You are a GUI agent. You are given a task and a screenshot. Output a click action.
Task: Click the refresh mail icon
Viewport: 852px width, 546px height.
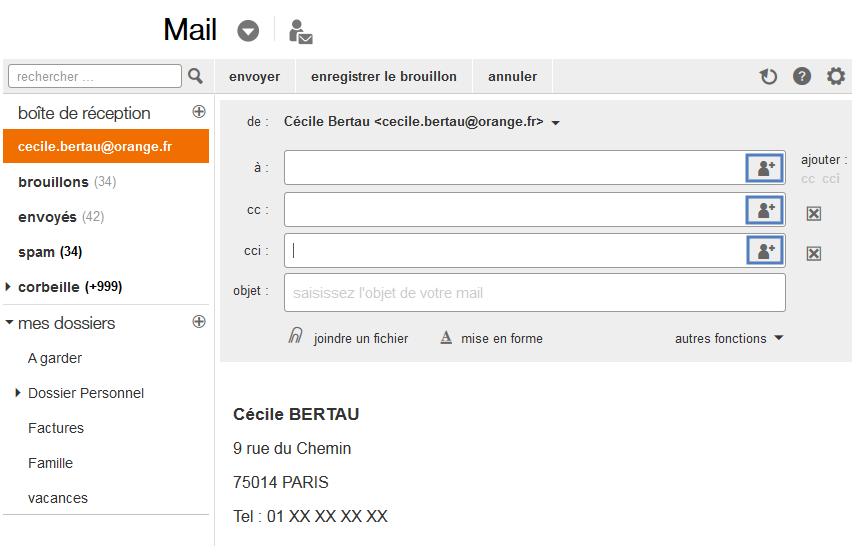pyautogui.click(x=768, y=76)
